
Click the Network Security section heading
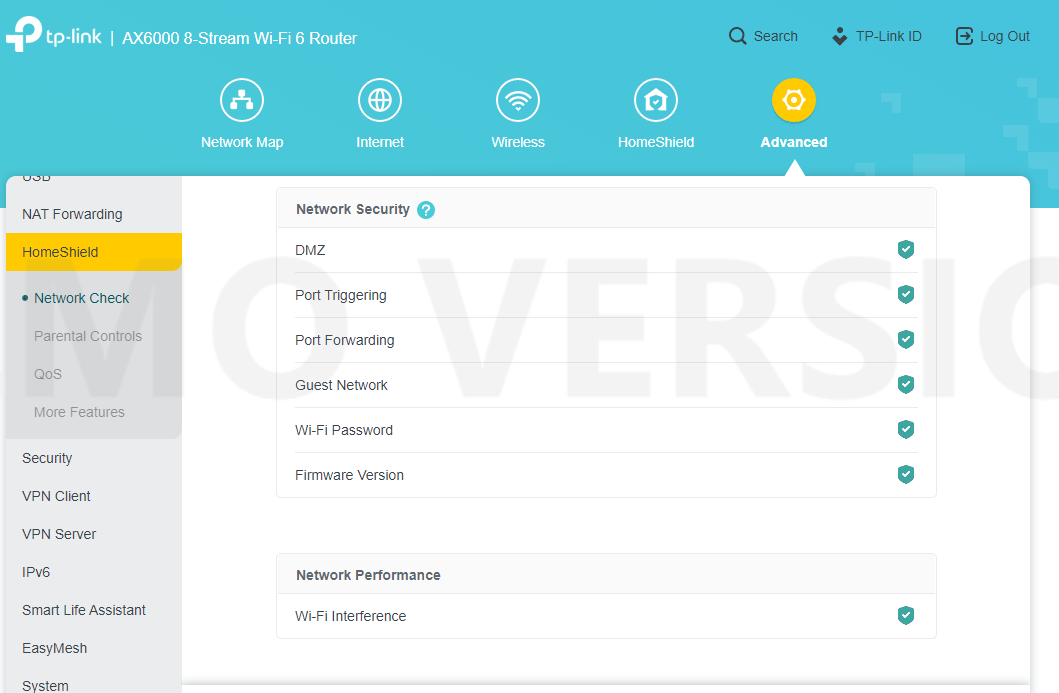point(353,209)
